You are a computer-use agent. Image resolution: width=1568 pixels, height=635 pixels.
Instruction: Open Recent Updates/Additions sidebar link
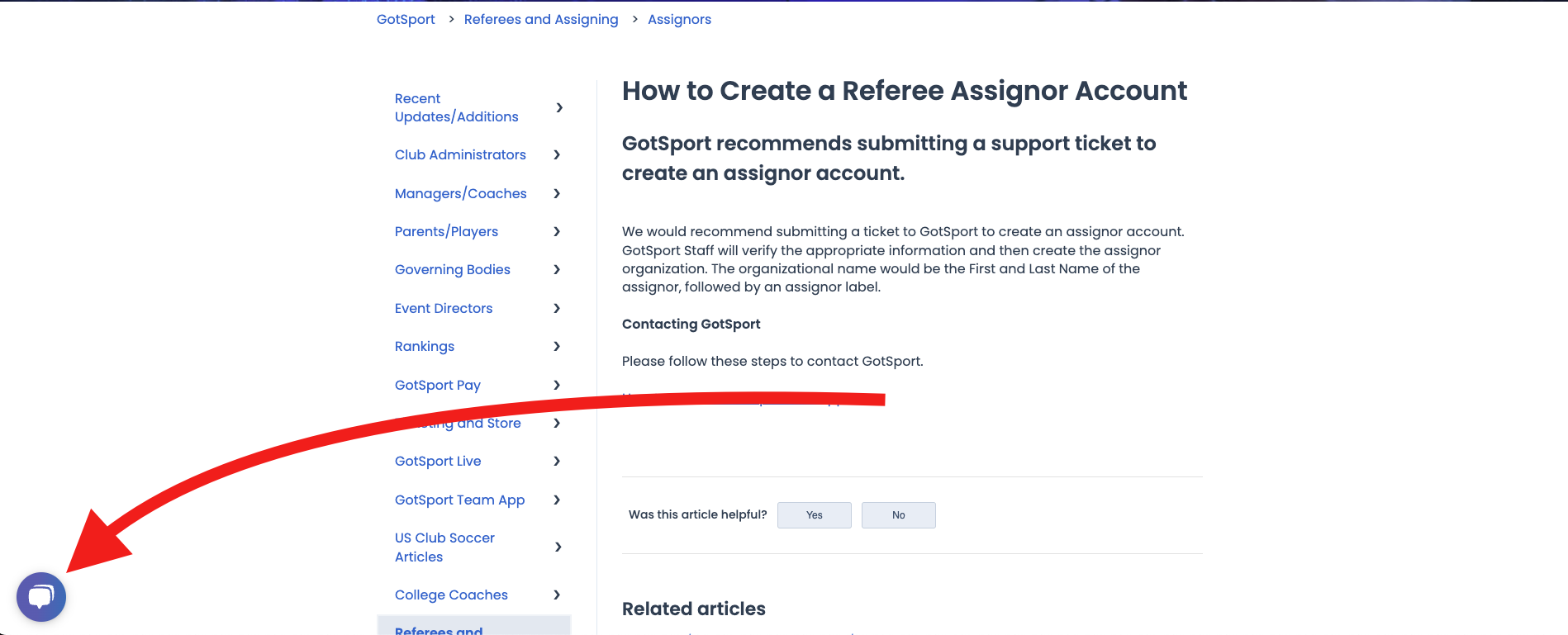[x=457, y=107]
